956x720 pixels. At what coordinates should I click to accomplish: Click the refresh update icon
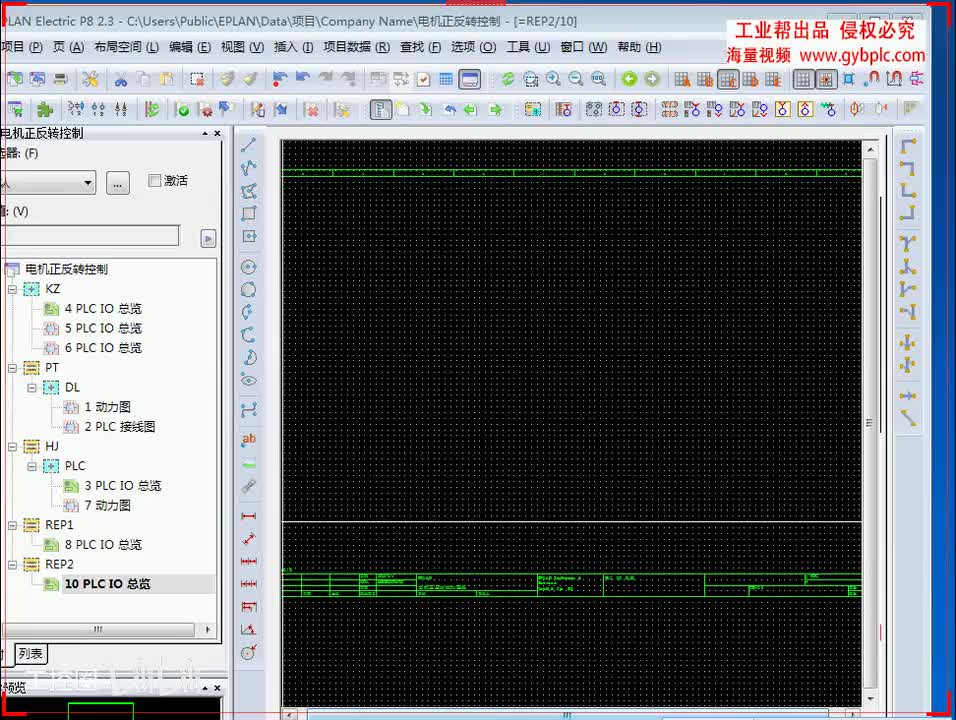pyautogui.click(x=508, y=79)
